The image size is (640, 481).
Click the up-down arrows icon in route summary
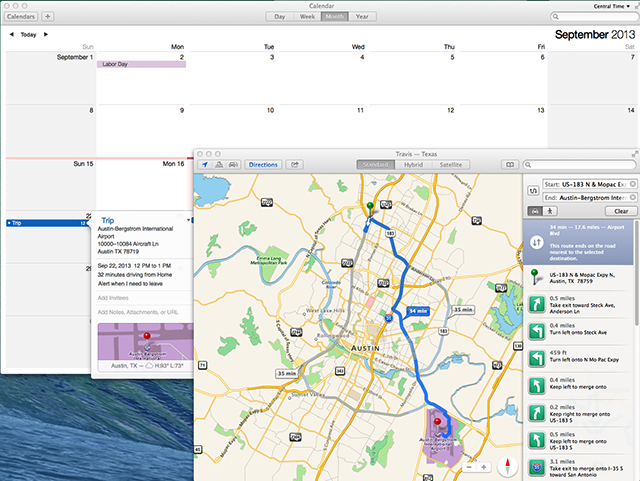click(x=536, y=242)
